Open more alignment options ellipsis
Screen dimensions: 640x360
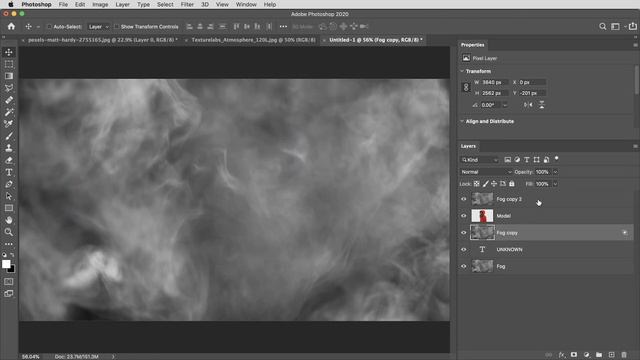pos(283,27)
